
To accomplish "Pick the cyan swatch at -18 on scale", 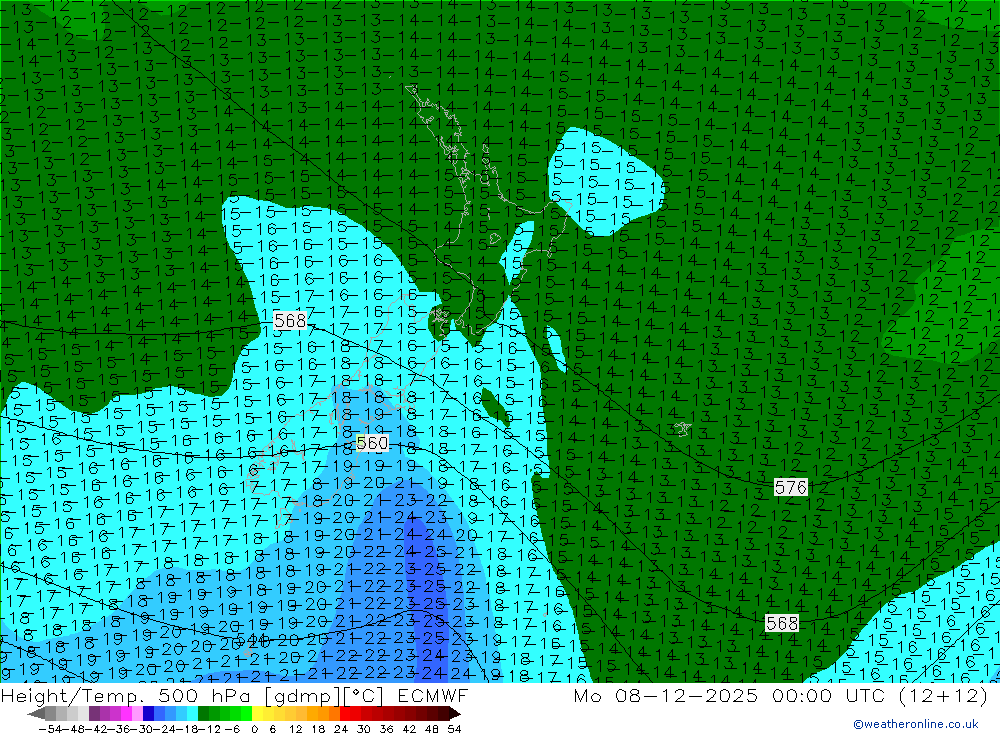I will pyautogui.click(x=192, y=713).
